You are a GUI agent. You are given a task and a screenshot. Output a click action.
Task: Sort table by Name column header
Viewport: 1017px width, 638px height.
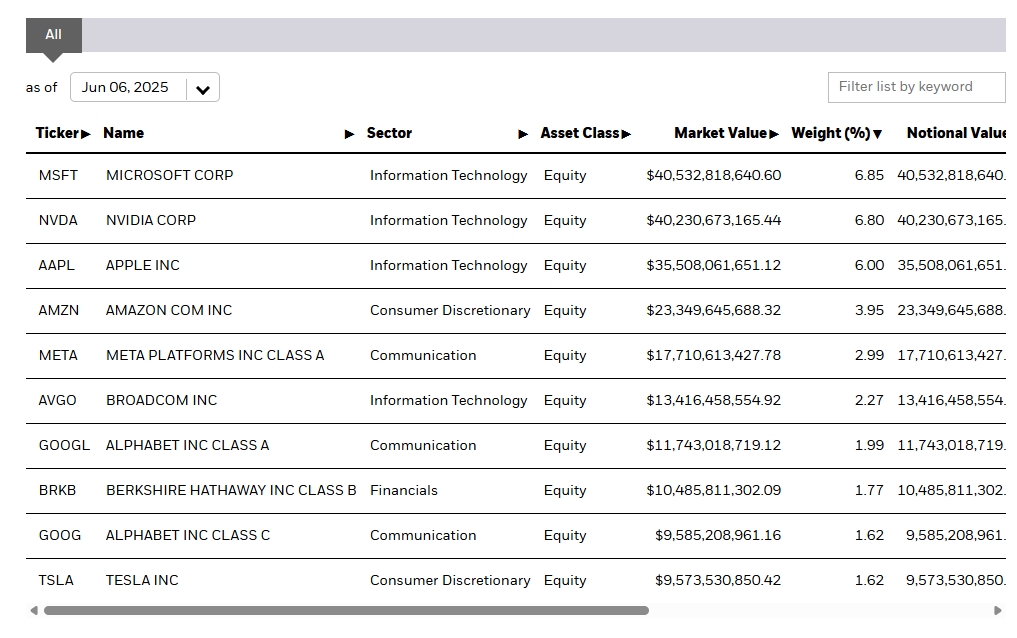(x=228, y=133)
